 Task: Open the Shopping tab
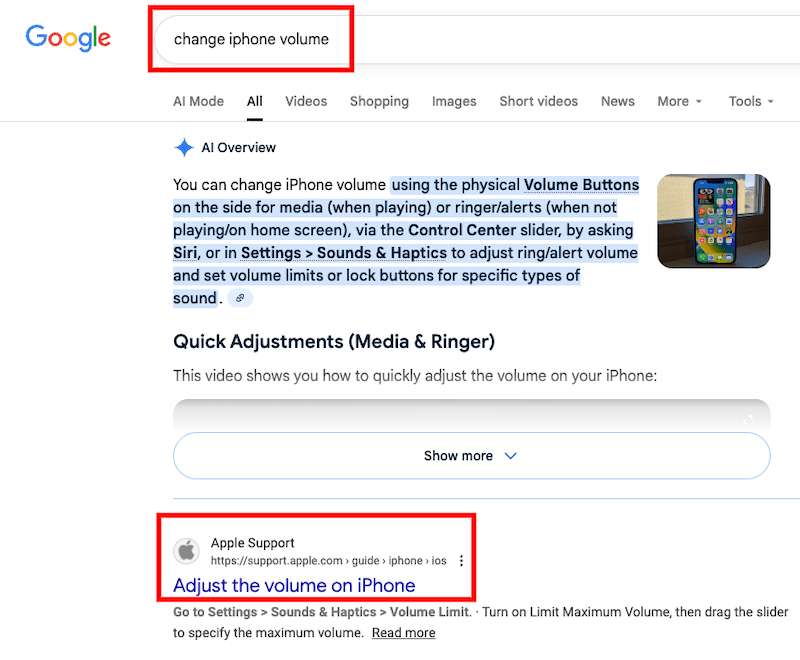tap(379, 101)
